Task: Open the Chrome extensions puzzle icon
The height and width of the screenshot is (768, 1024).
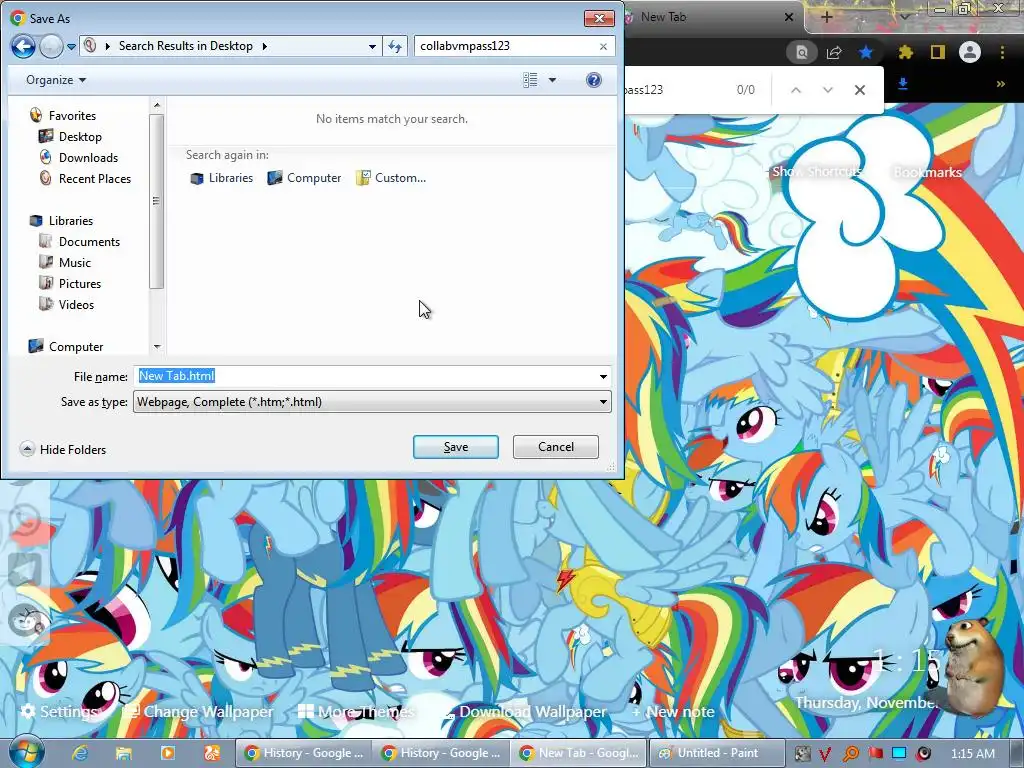Action: coord(906,52)
